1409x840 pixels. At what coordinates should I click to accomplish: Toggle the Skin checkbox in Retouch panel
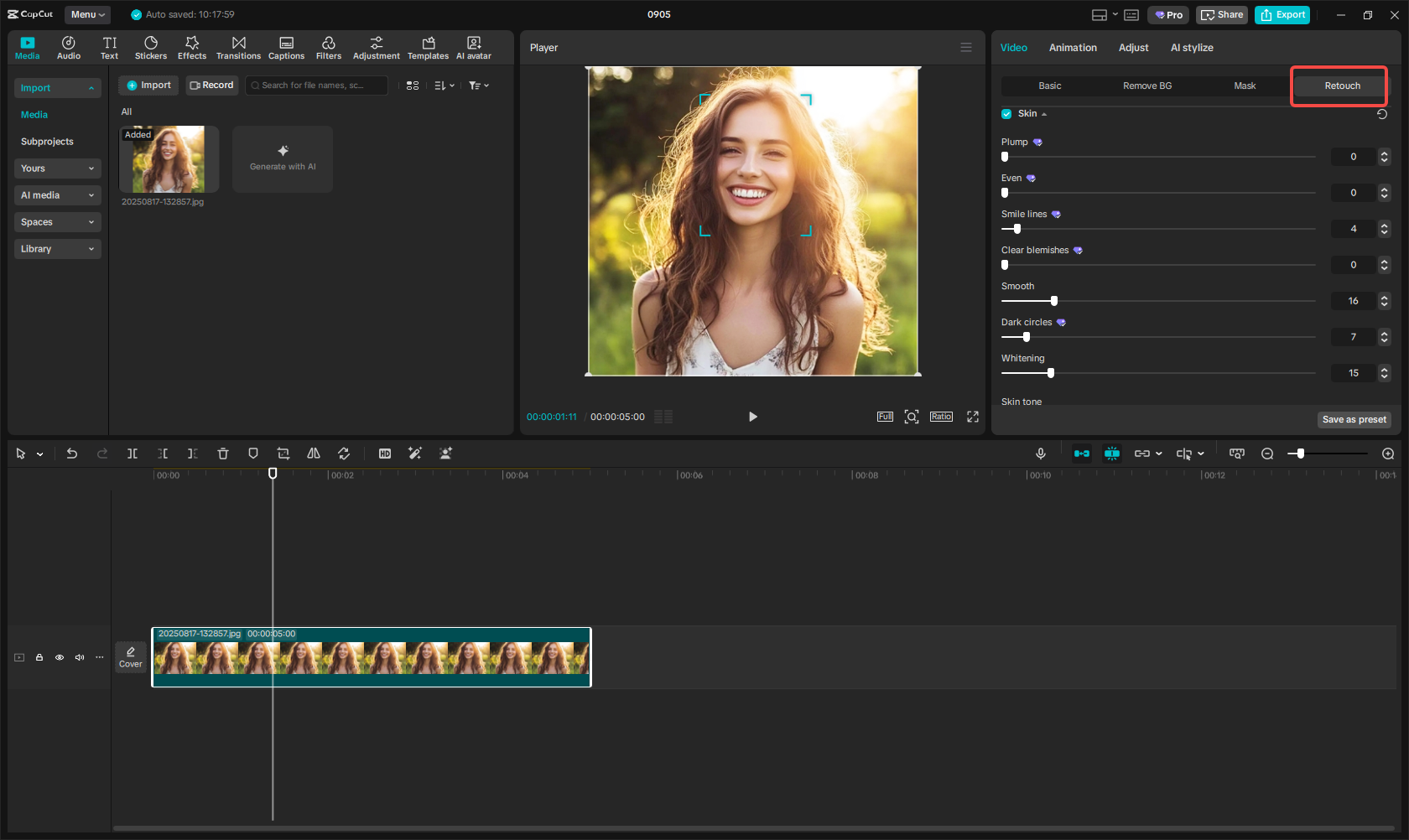click(1006, 113)
